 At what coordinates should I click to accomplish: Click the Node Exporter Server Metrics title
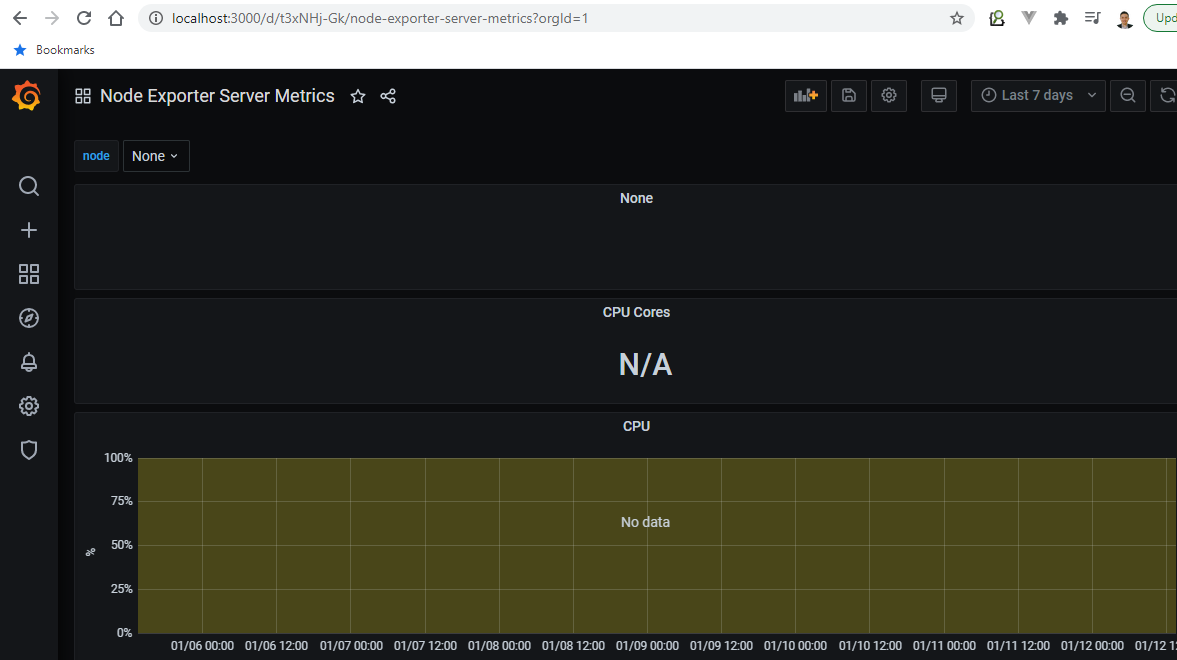pyautogui.click(x=217, y=96)
